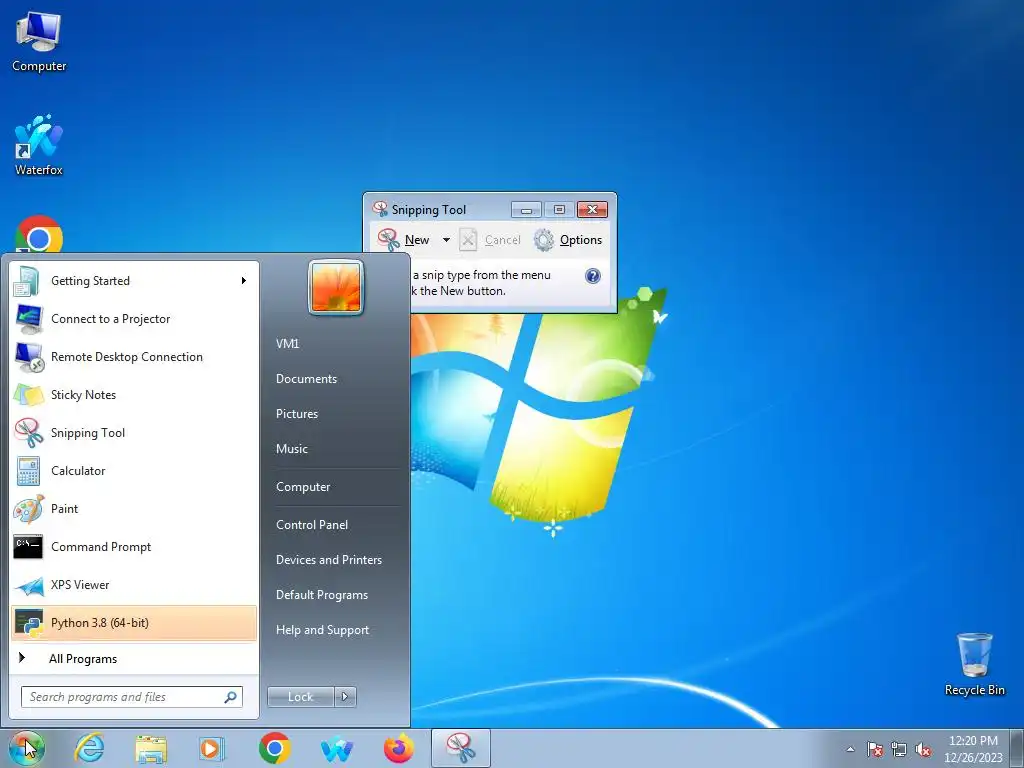Click the Action Center flag tray icon
Viewport: 1024px width, 768px height.
[874, 749]
